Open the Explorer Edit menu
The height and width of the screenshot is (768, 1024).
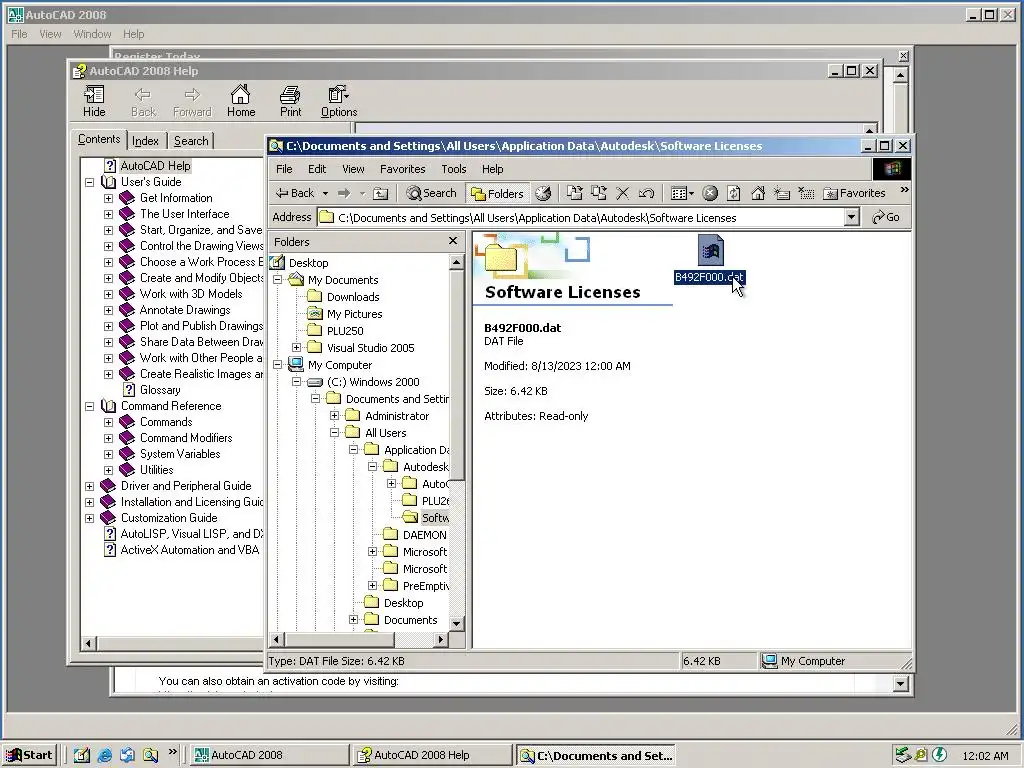pos(317,169)
